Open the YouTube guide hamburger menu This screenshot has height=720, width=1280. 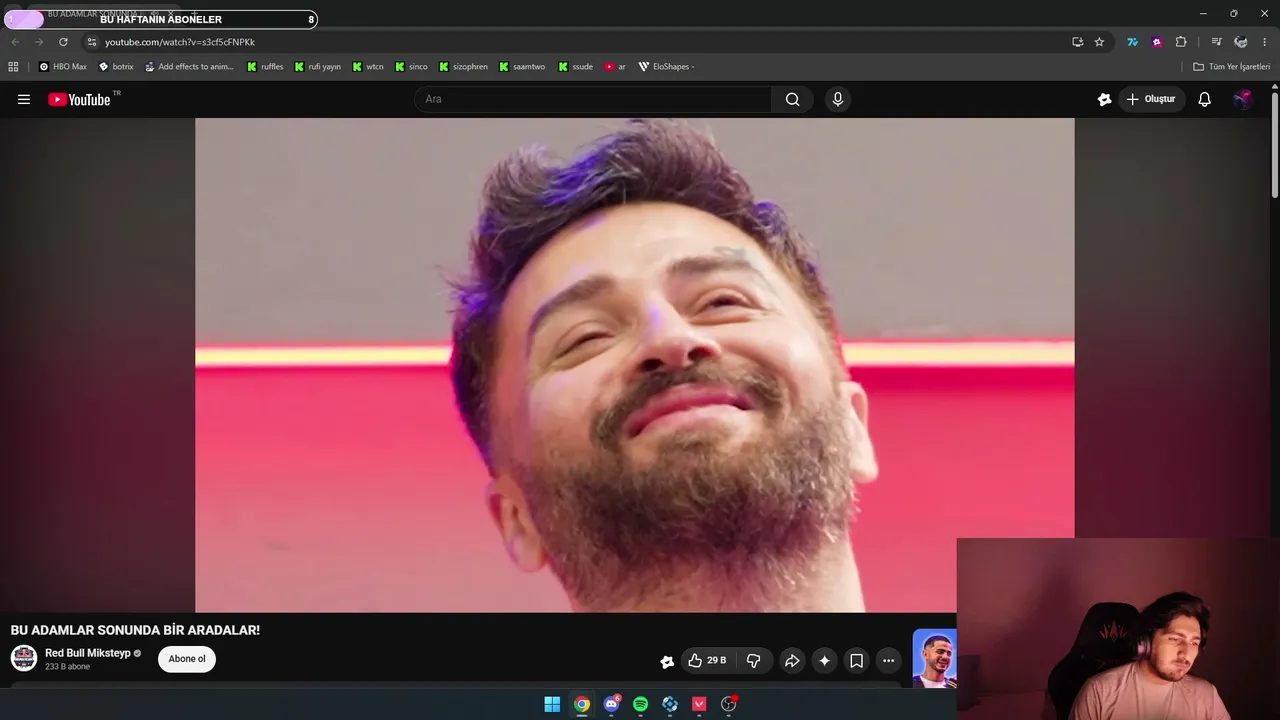24,99
